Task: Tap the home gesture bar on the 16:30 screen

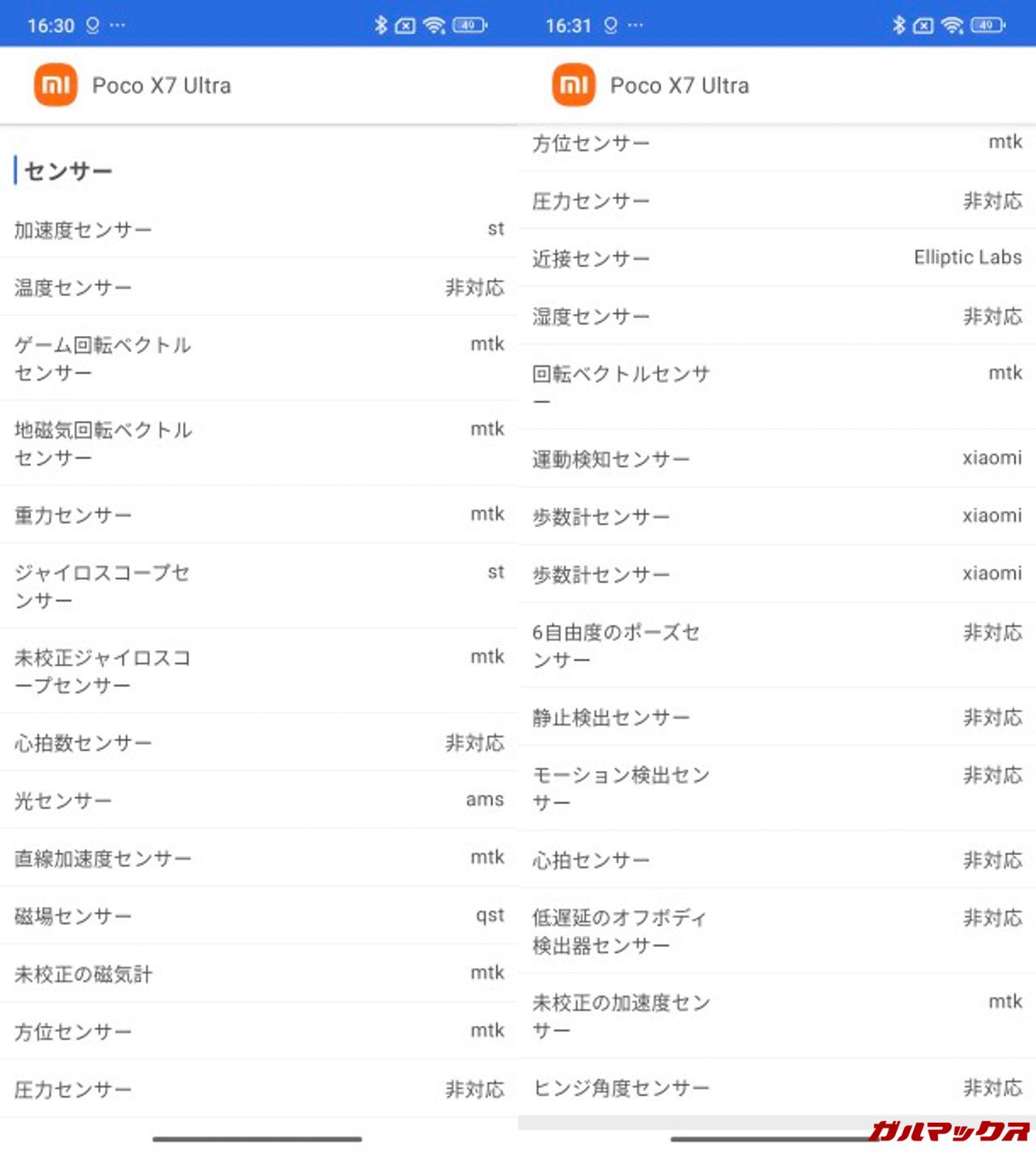Action: [257, 1139]
